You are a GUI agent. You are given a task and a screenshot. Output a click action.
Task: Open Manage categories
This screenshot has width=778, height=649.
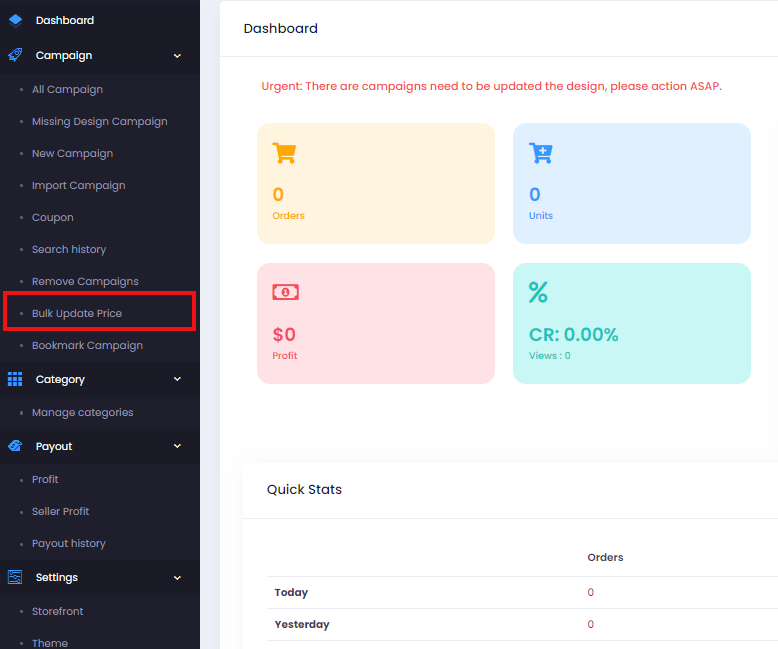83,412
